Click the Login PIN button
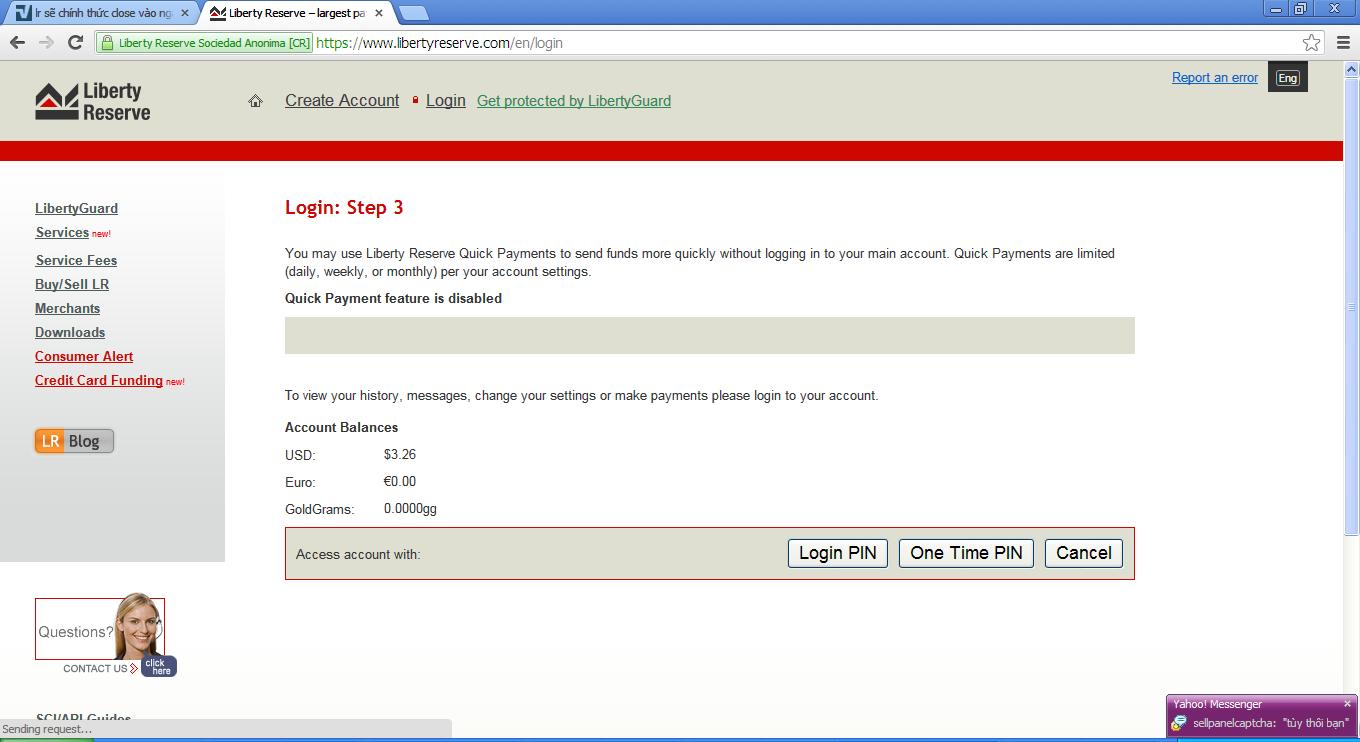Image resolution: width=1360 pixels, height=742 pixels. click(838, 553)
